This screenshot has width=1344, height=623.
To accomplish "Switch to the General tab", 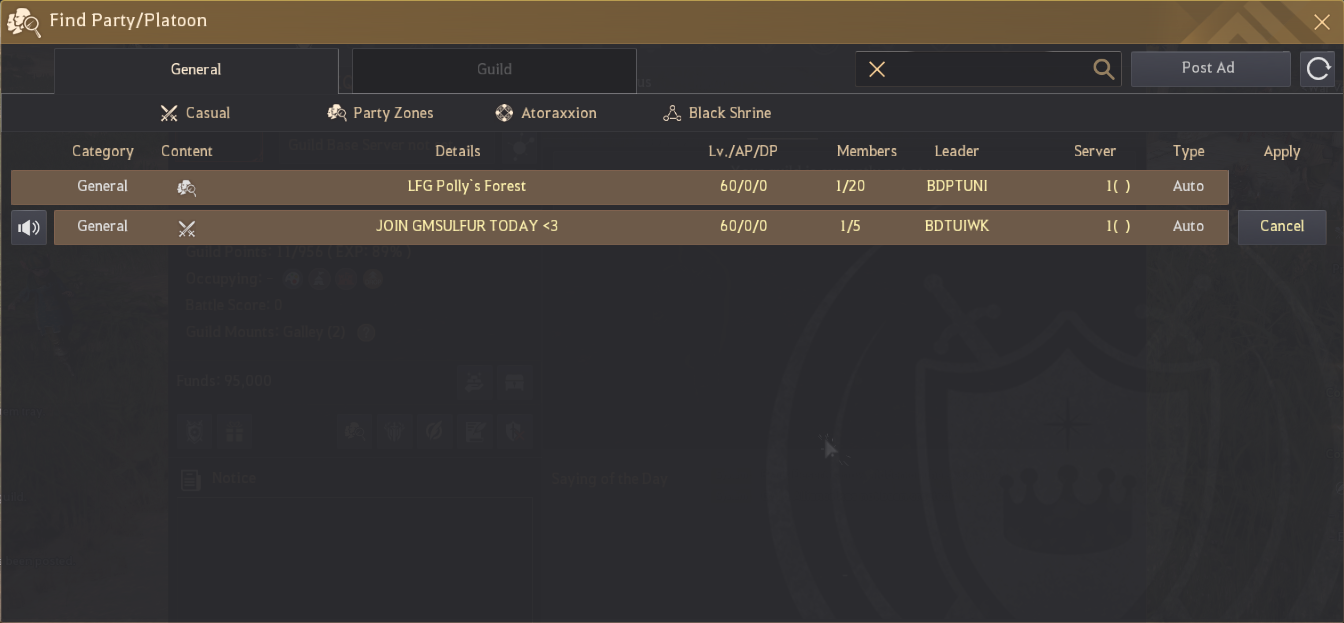I will [x=196, y=69].
